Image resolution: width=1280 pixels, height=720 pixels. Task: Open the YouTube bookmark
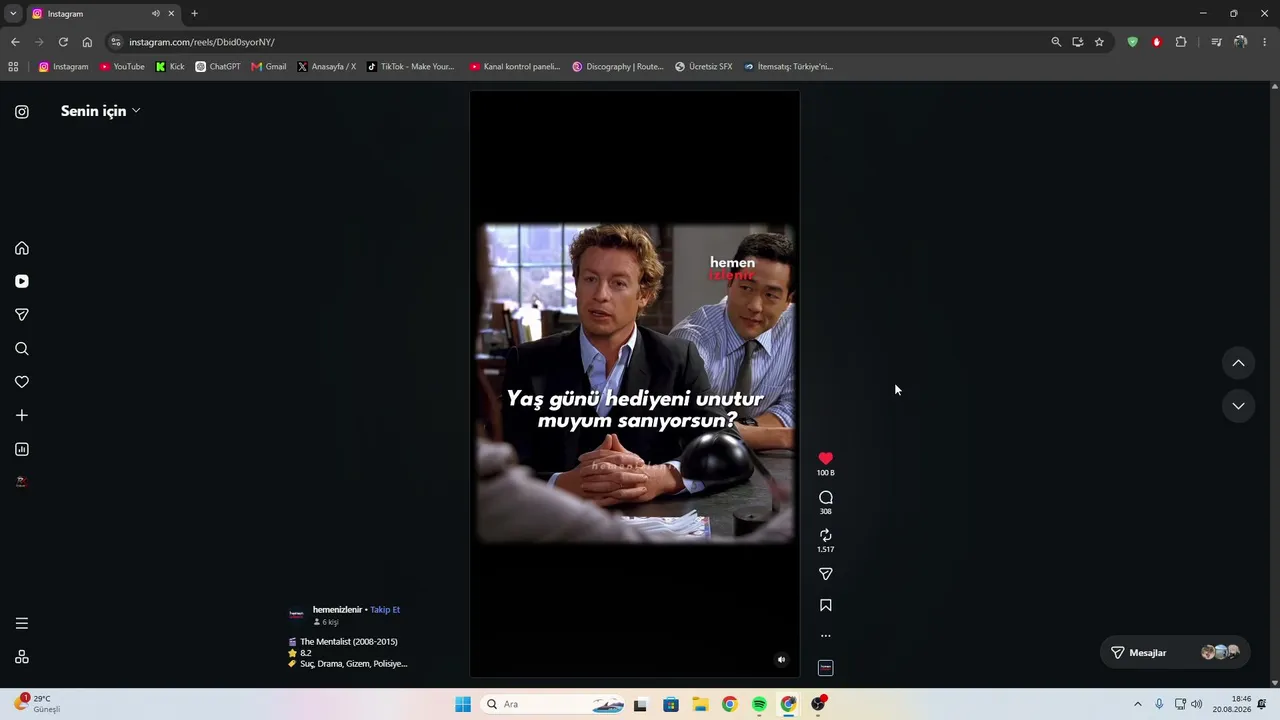click(x=122, y=67)
